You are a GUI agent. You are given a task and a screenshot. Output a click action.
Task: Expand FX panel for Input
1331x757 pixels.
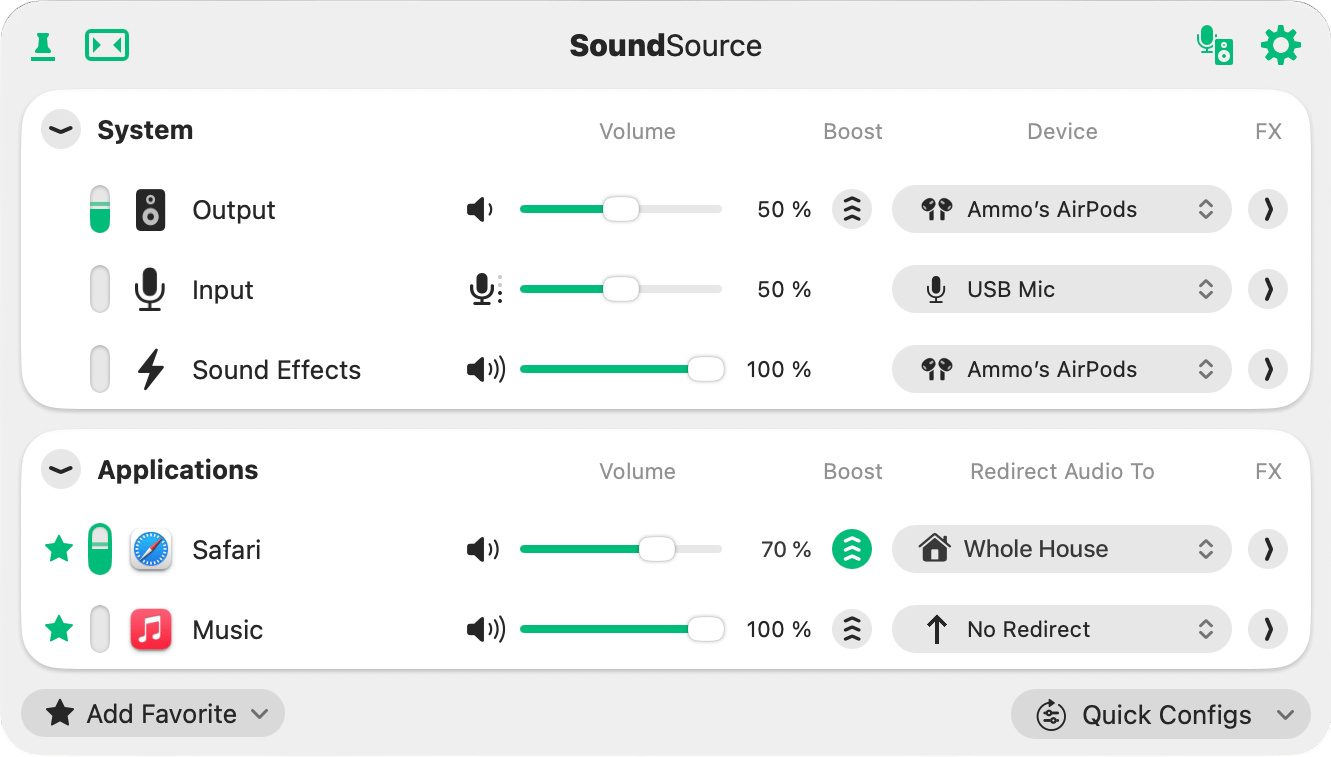click(x=1268, y=289)
